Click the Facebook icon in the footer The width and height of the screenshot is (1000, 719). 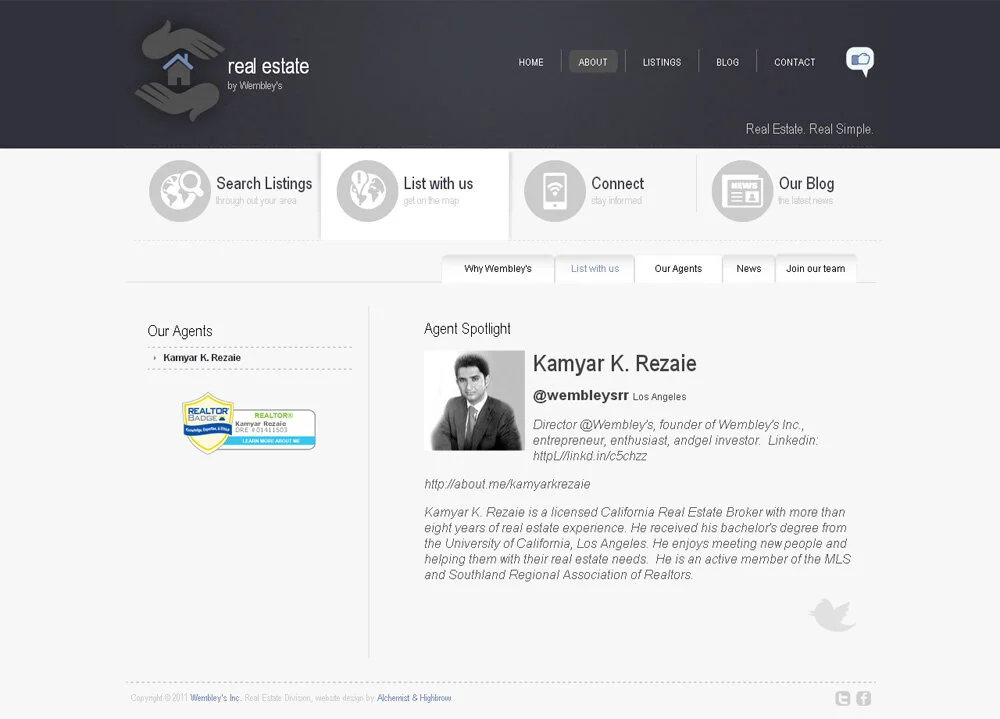click(864, 698)
